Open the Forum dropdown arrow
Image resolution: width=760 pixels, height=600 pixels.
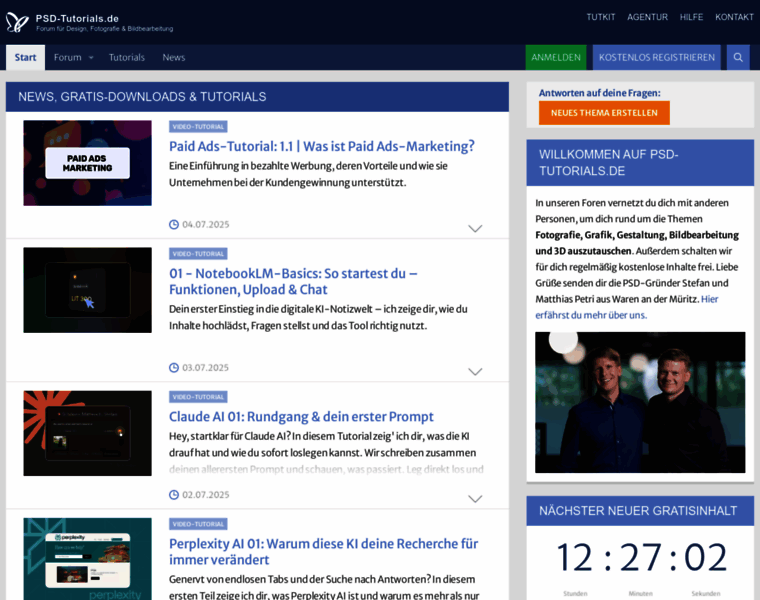[91, 57]
